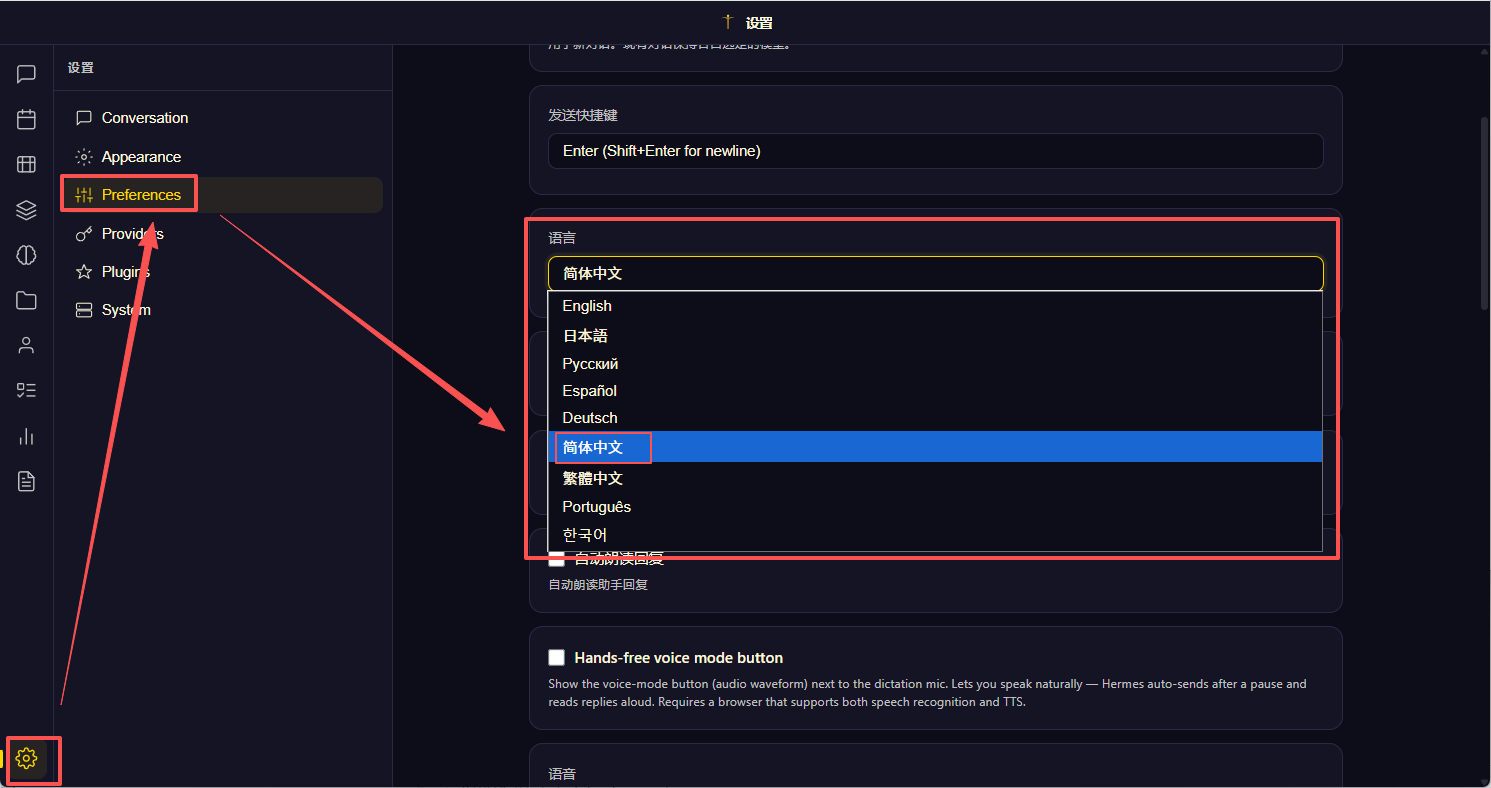The width and height of the screenshot is (1491, 788).
Task: Click the settings gear icon at sidebar bottom
Action: pos(26,759)
